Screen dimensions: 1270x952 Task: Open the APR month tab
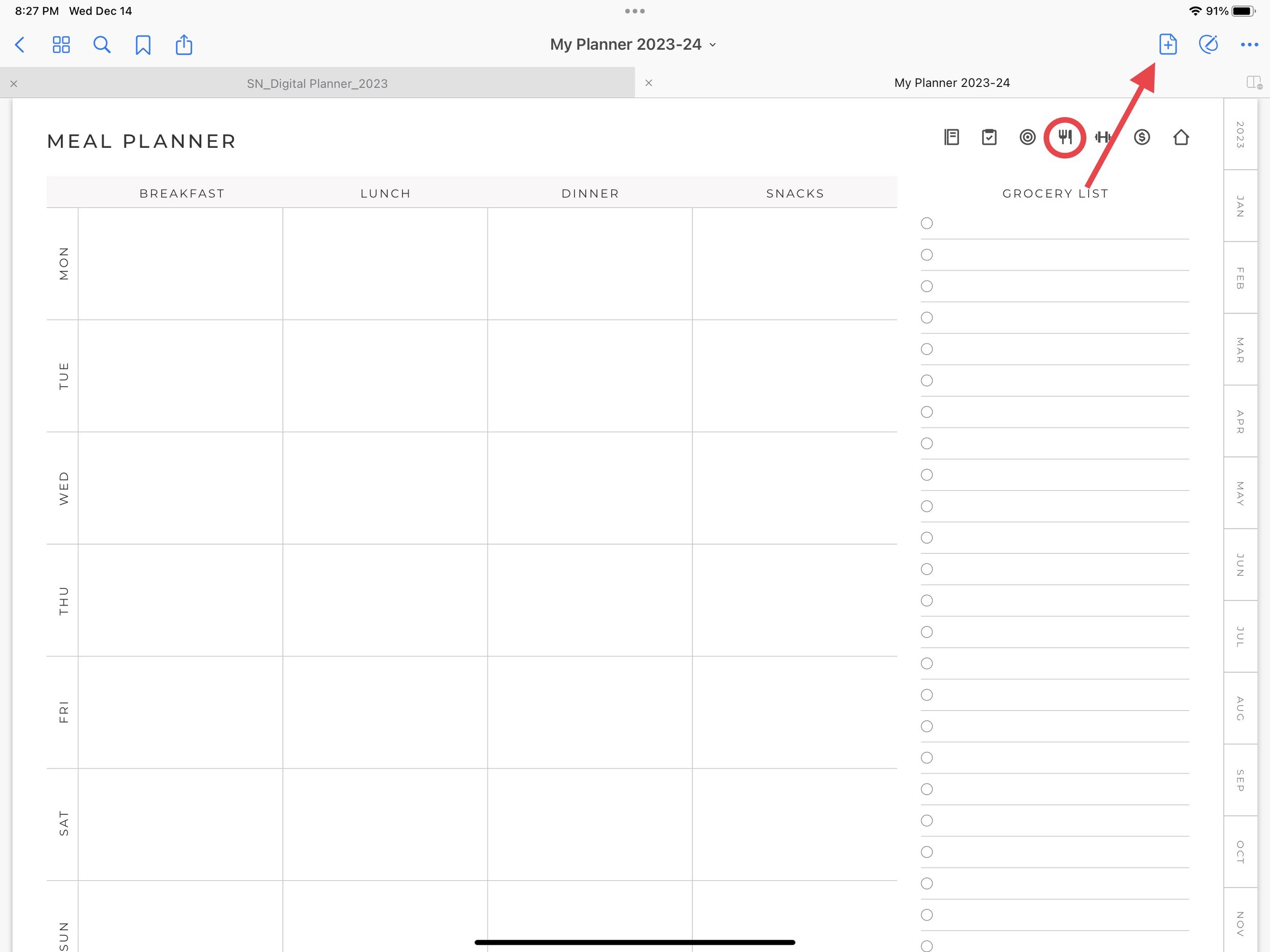(1240, 421)
